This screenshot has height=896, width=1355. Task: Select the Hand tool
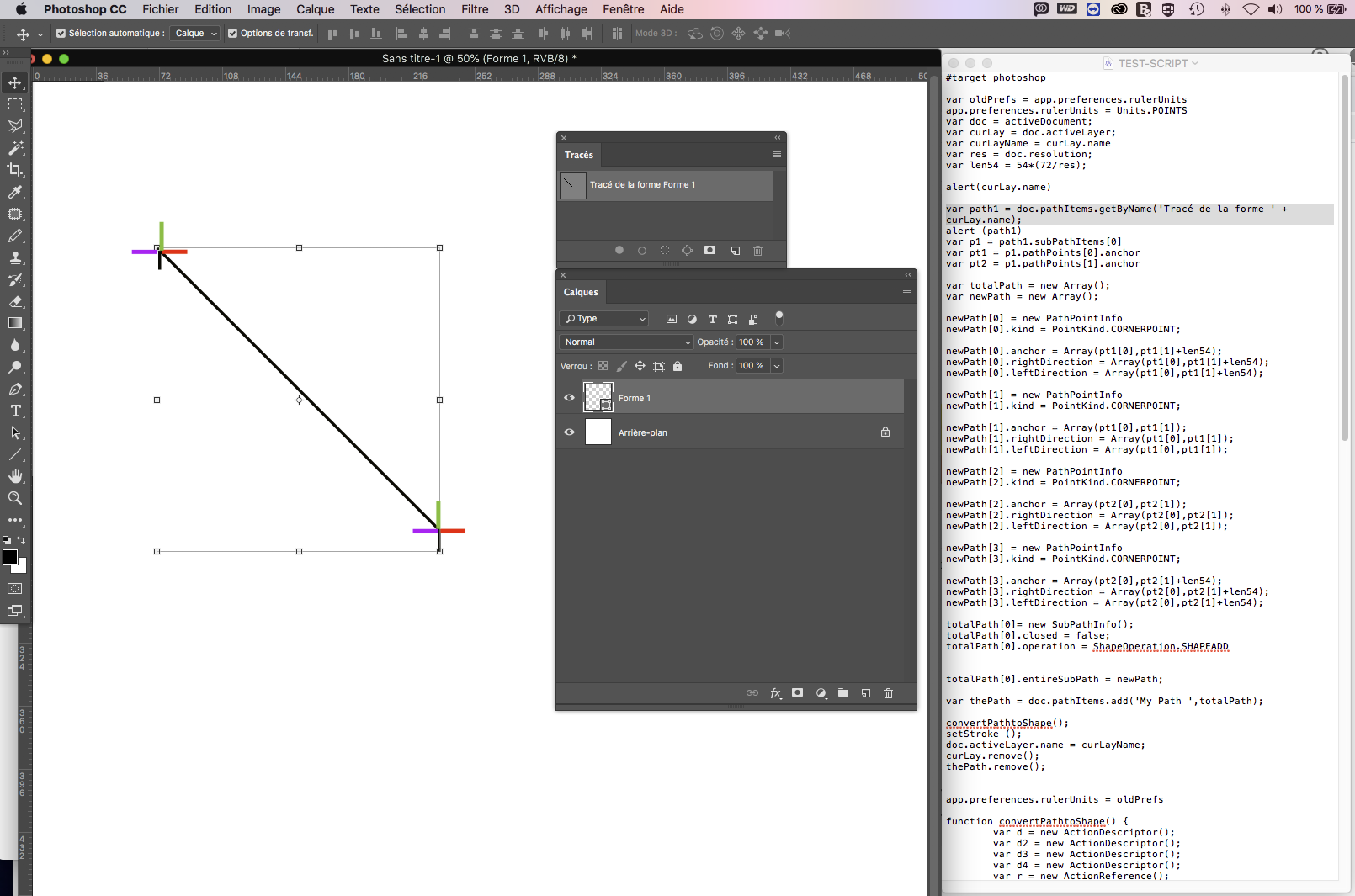tap(15, 477)
